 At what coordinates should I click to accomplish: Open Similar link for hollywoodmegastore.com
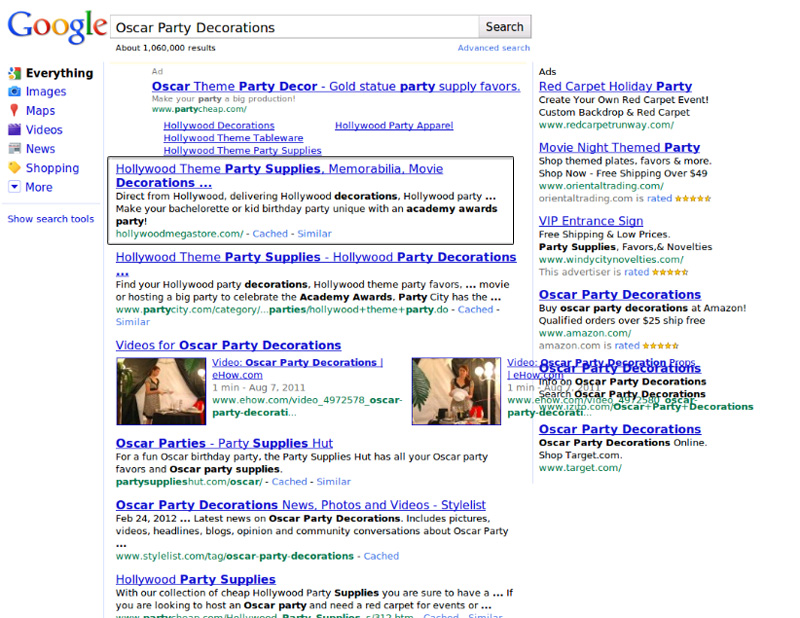314,234
